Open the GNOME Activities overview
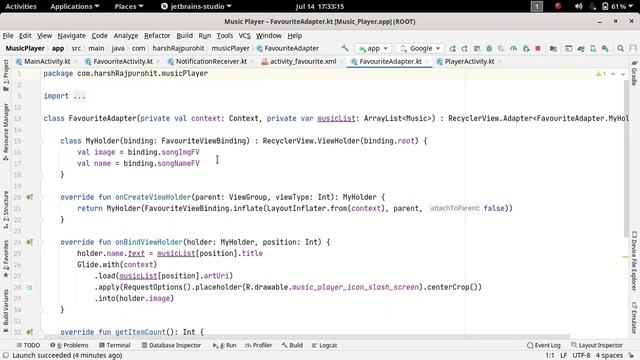Screen dimensions: 640x360 pos(21,6)
